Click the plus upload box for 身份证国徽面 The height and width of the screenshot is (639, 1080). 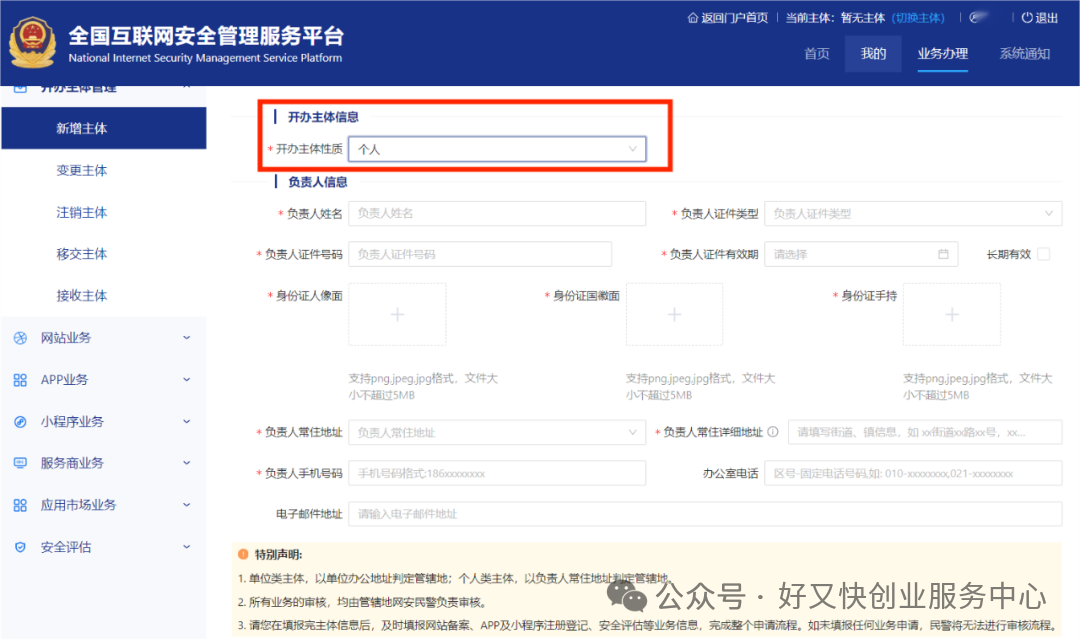[674, 315]
